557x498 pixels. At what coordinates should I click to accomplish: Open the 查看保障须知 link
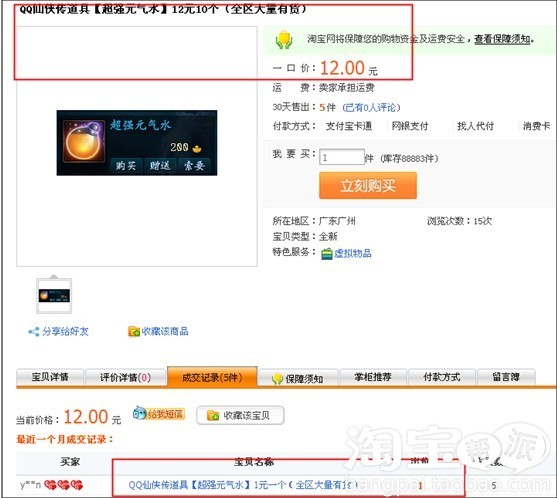(502, 39)
